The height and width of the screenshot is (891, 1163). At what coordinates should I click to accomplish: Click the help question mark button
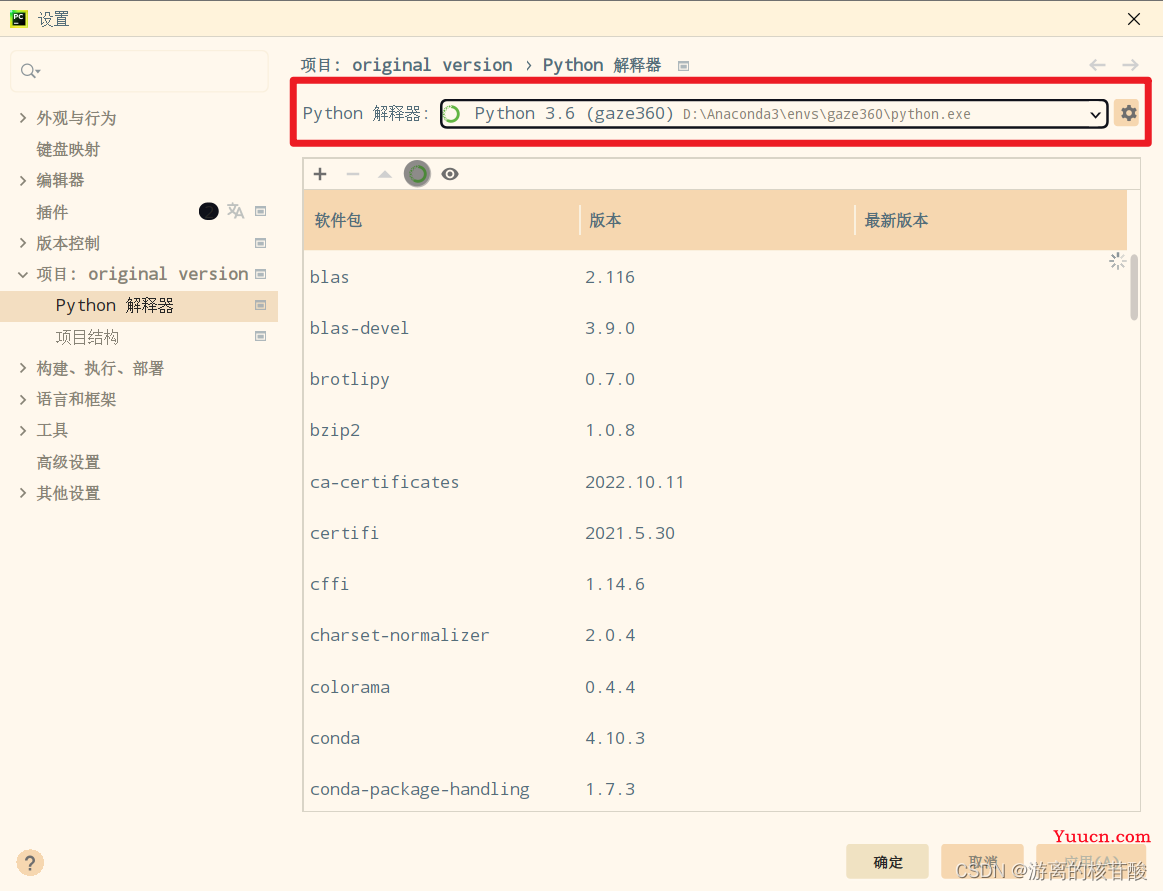30,863
